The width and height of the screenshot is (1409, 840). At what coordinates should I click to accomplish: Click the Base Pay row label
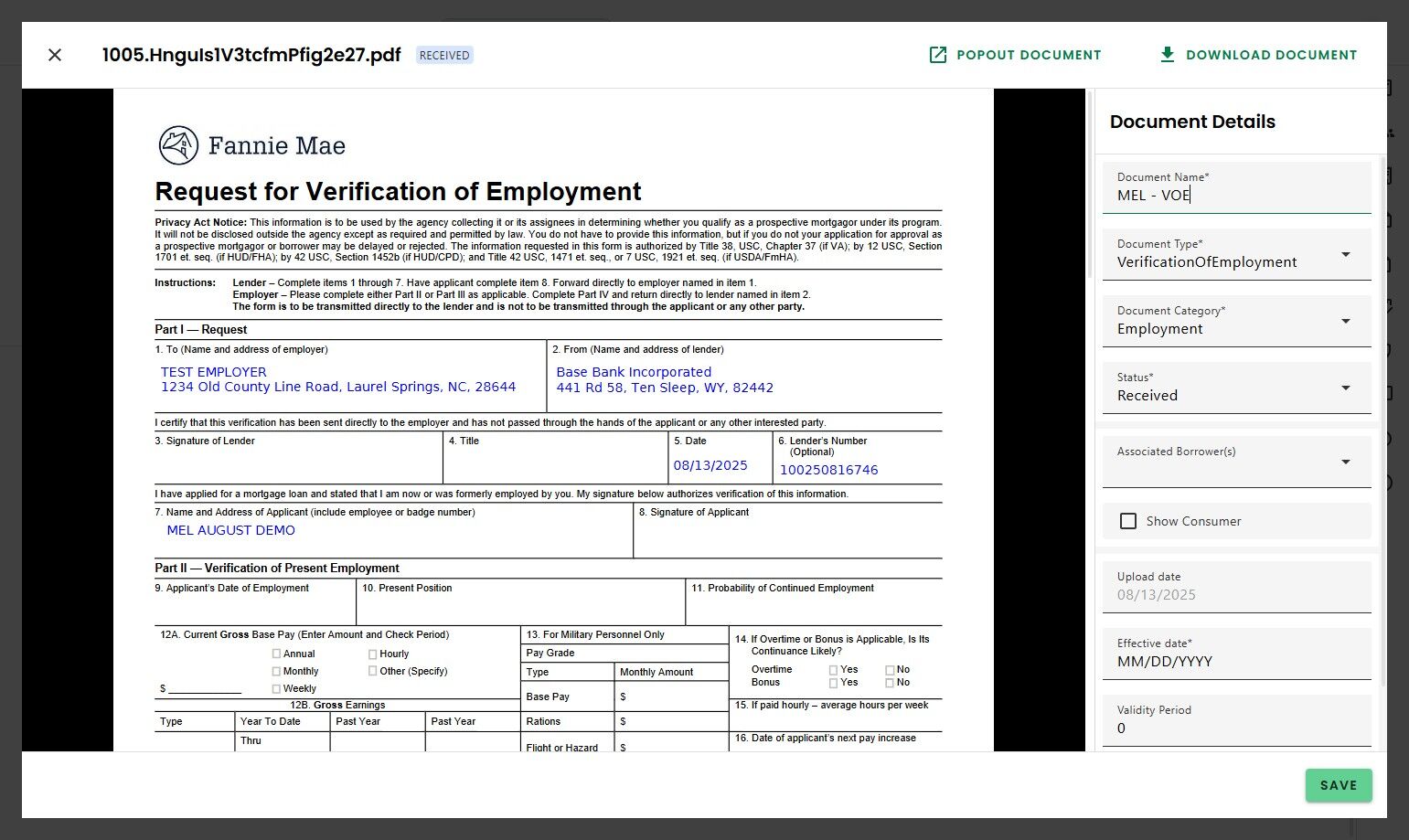point(548,696)
